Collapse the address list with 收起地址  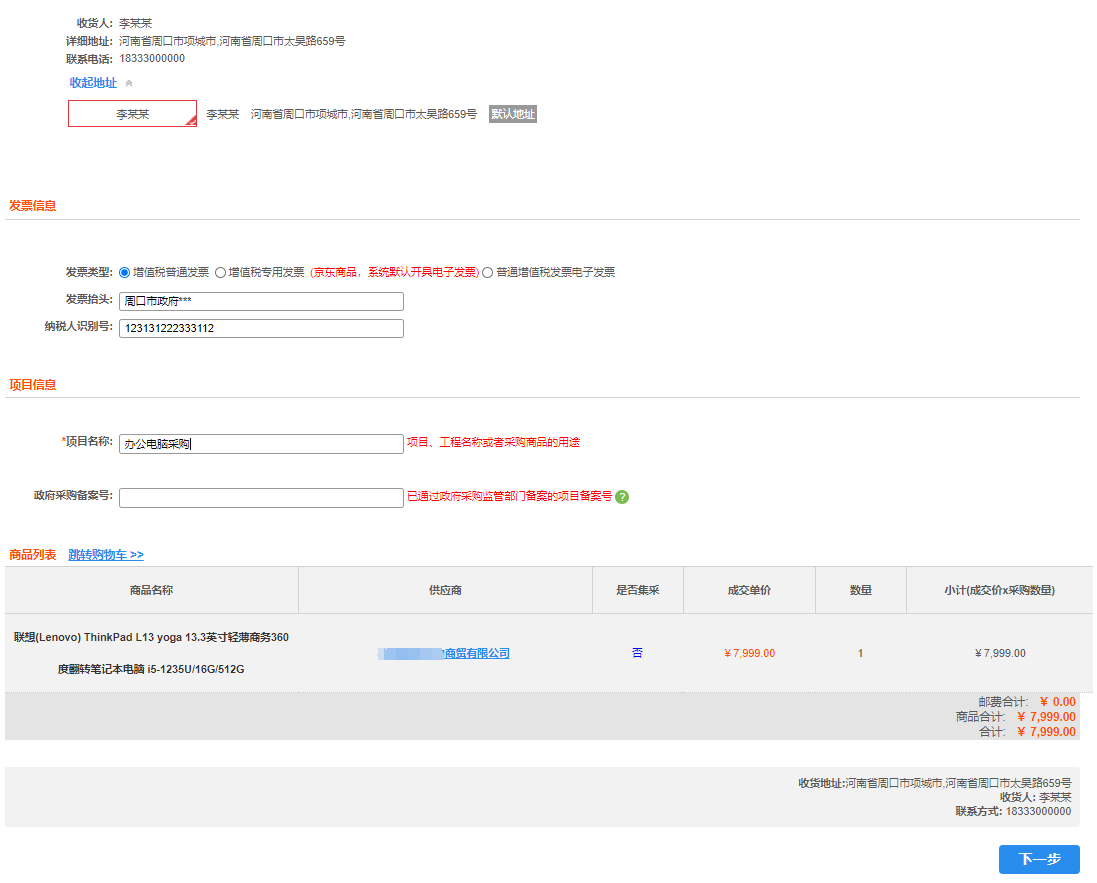93,83
